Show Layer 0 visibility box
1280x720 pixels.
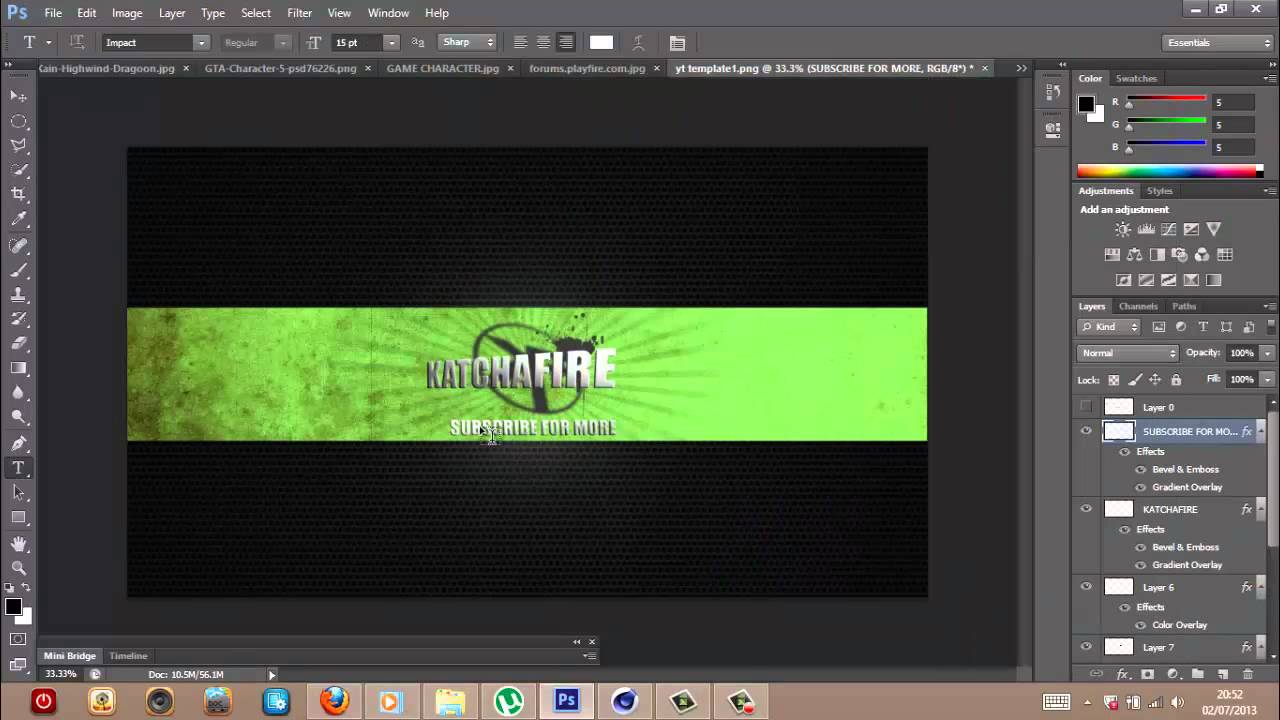coord(1086,407)
